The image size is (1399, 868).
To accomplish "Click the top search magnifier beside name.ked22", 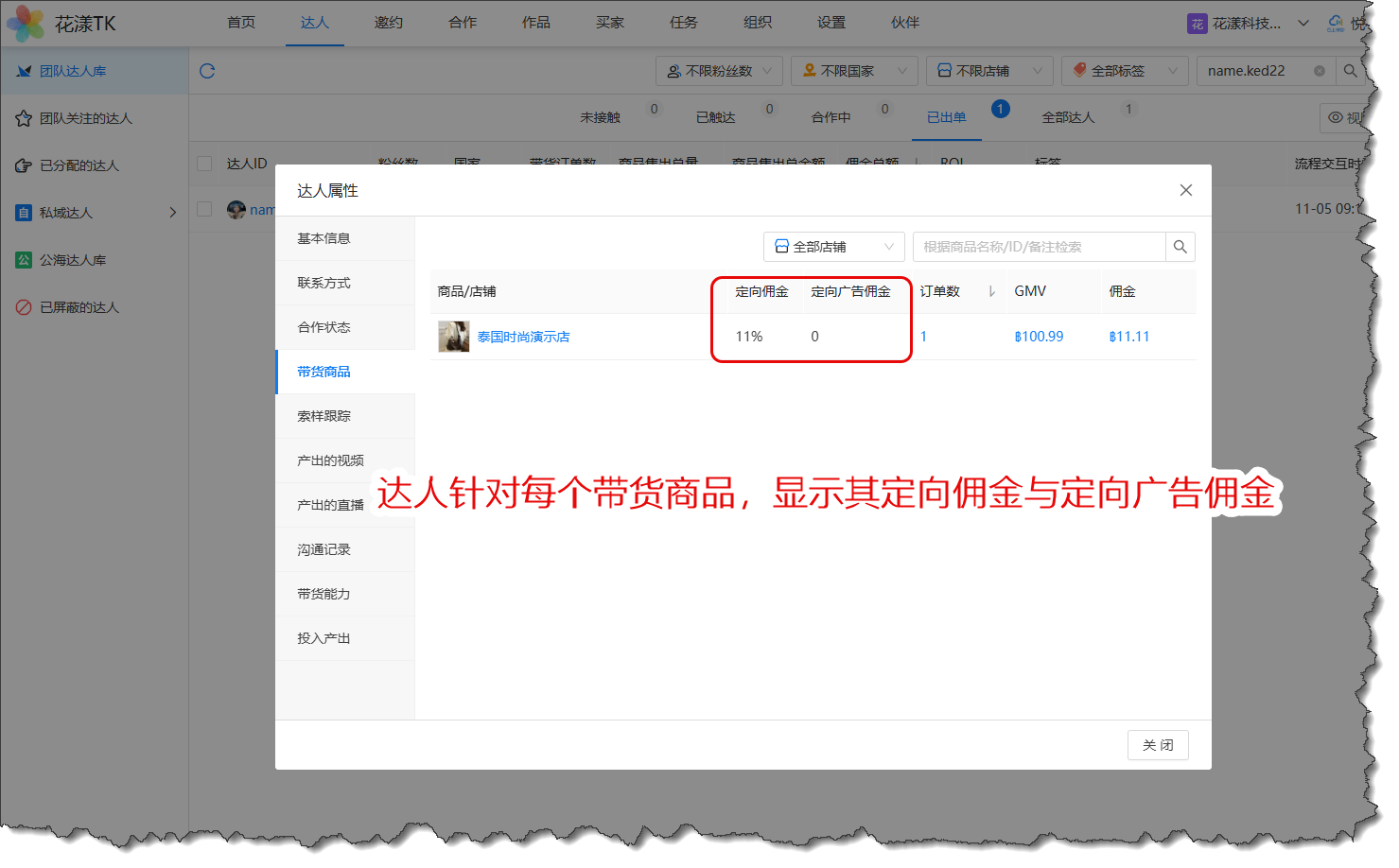I will coord(1350,71).
